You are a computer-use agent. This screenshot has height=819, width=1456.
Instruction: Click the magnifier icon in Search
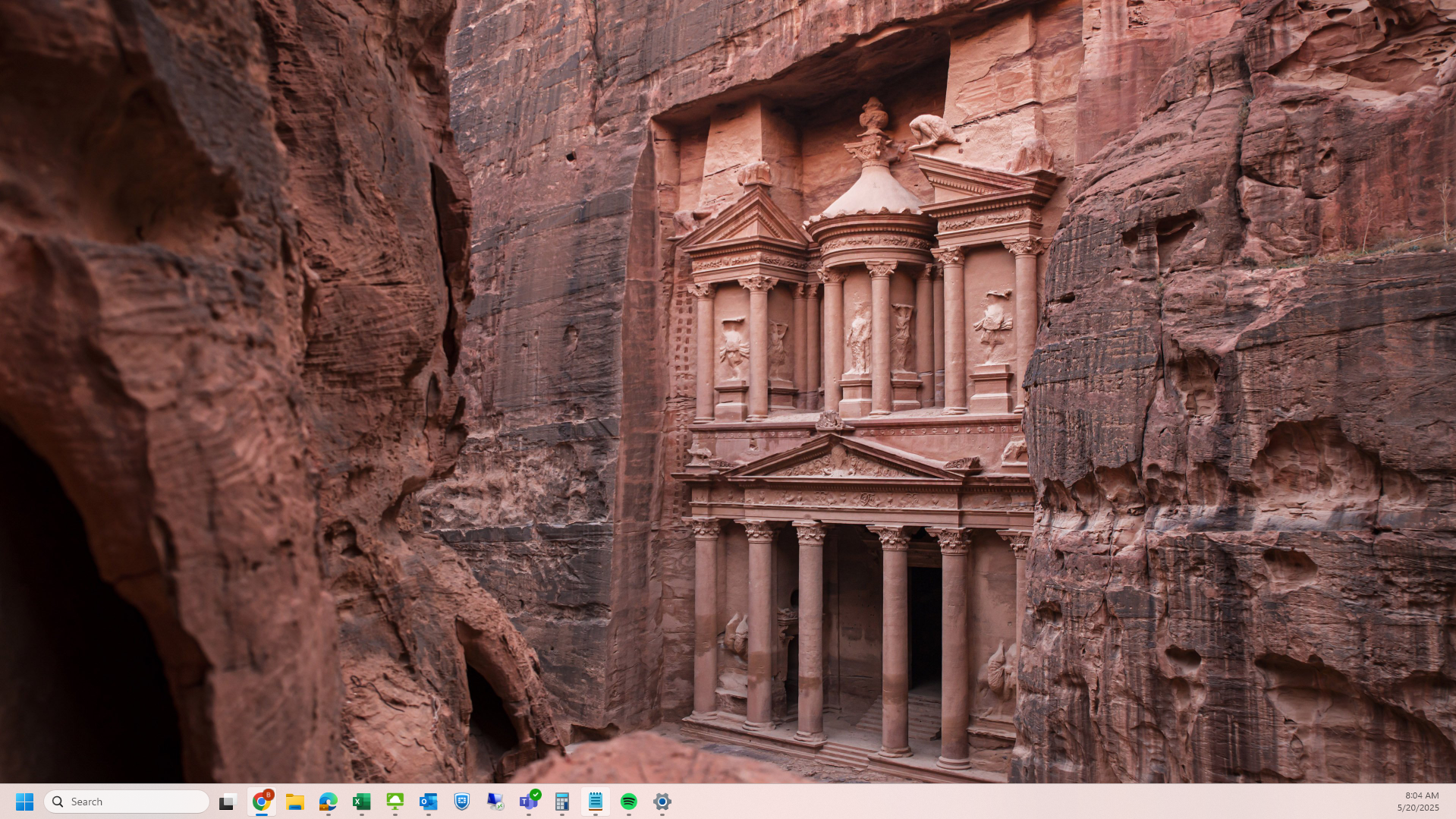(x=58, y=802)
